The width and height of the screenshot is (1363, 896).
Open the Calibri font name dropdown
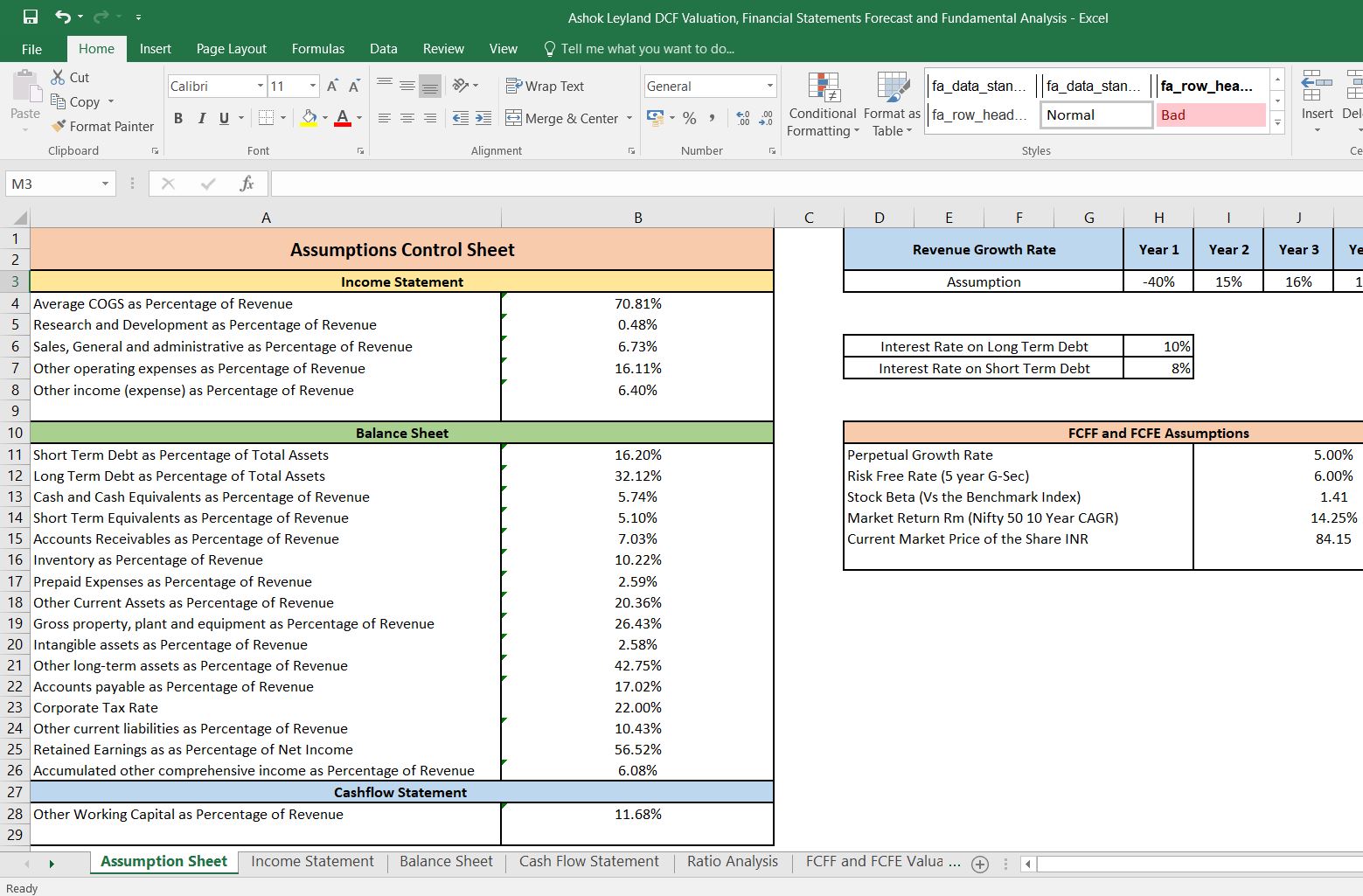(261, 86)
